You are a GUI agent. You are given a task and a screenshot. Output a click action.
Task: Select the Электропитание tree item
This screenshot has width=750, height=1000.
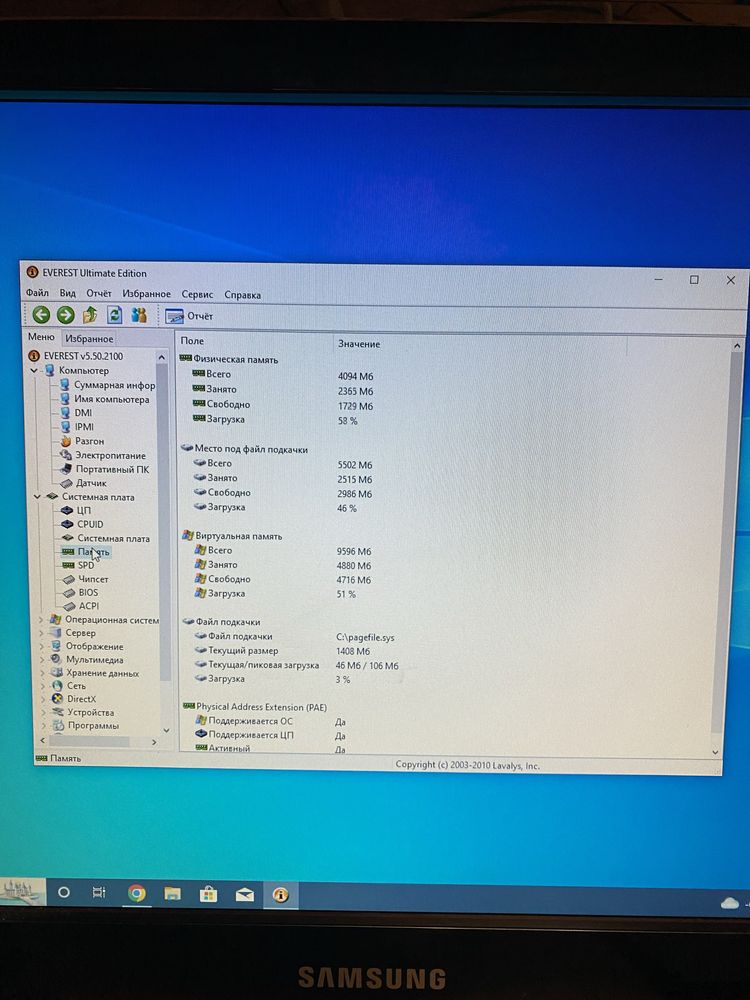tap(103, 455)
